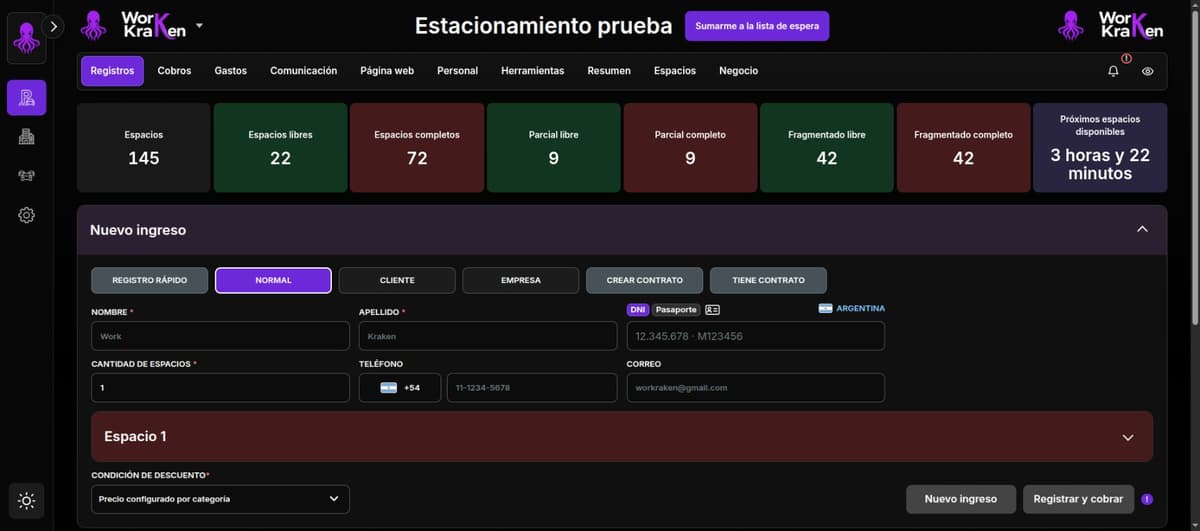Click the top-left WorKraken octopus logo
The height and width of the screenshot is (531, 1200).
point(93,25)
